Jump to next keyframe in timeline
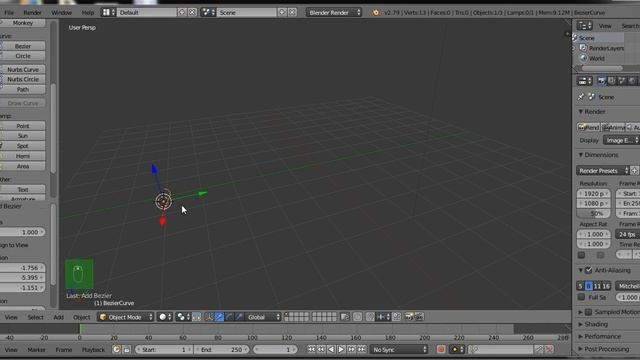 click(x=351, y=350)
